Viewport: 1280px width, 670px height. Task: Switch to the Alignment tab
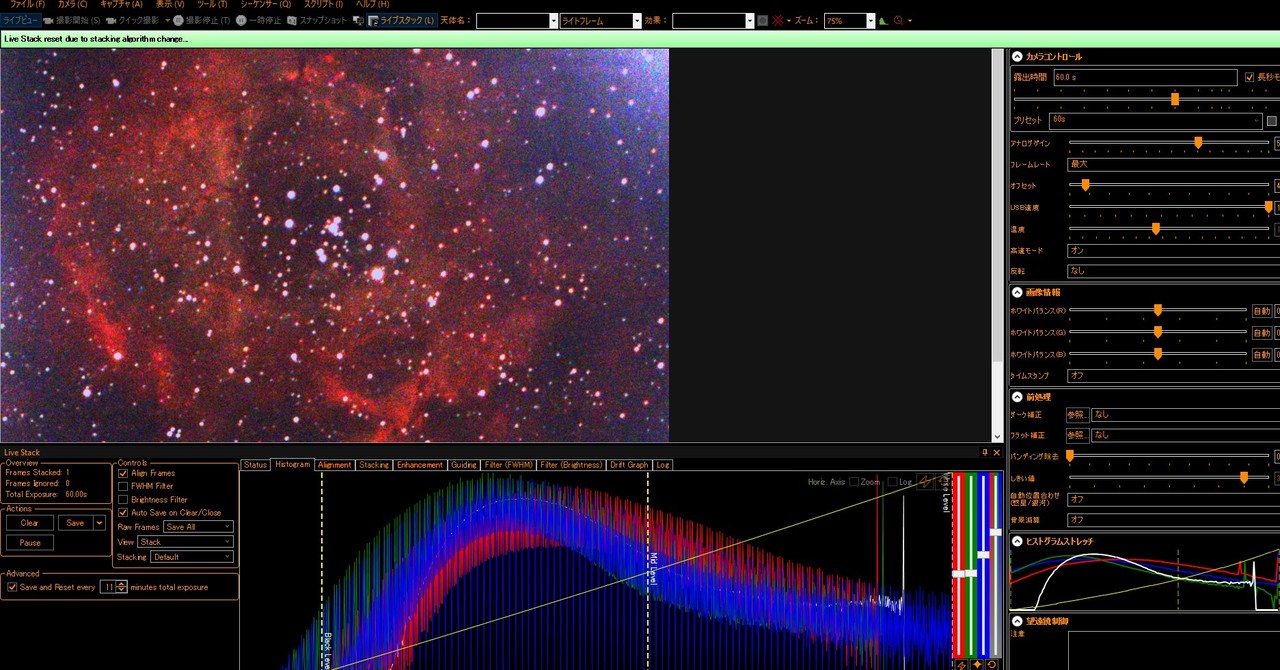pyautogui.click(x=334, y=465)
